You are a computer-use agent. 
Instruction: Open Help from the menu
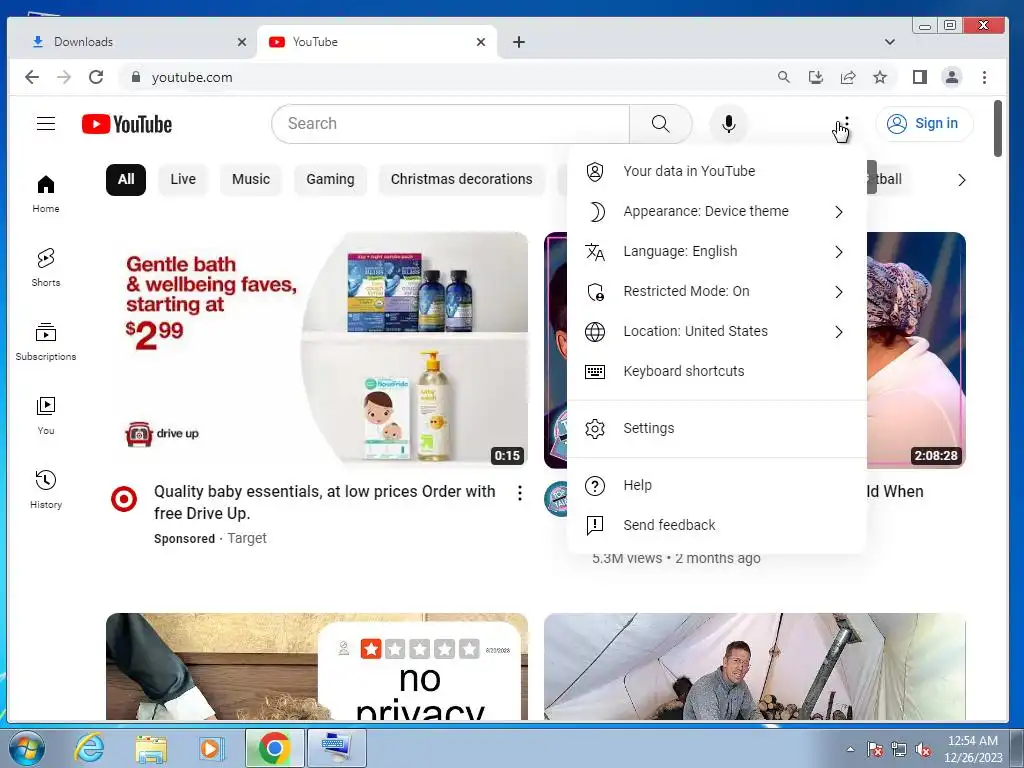(716, 485)
